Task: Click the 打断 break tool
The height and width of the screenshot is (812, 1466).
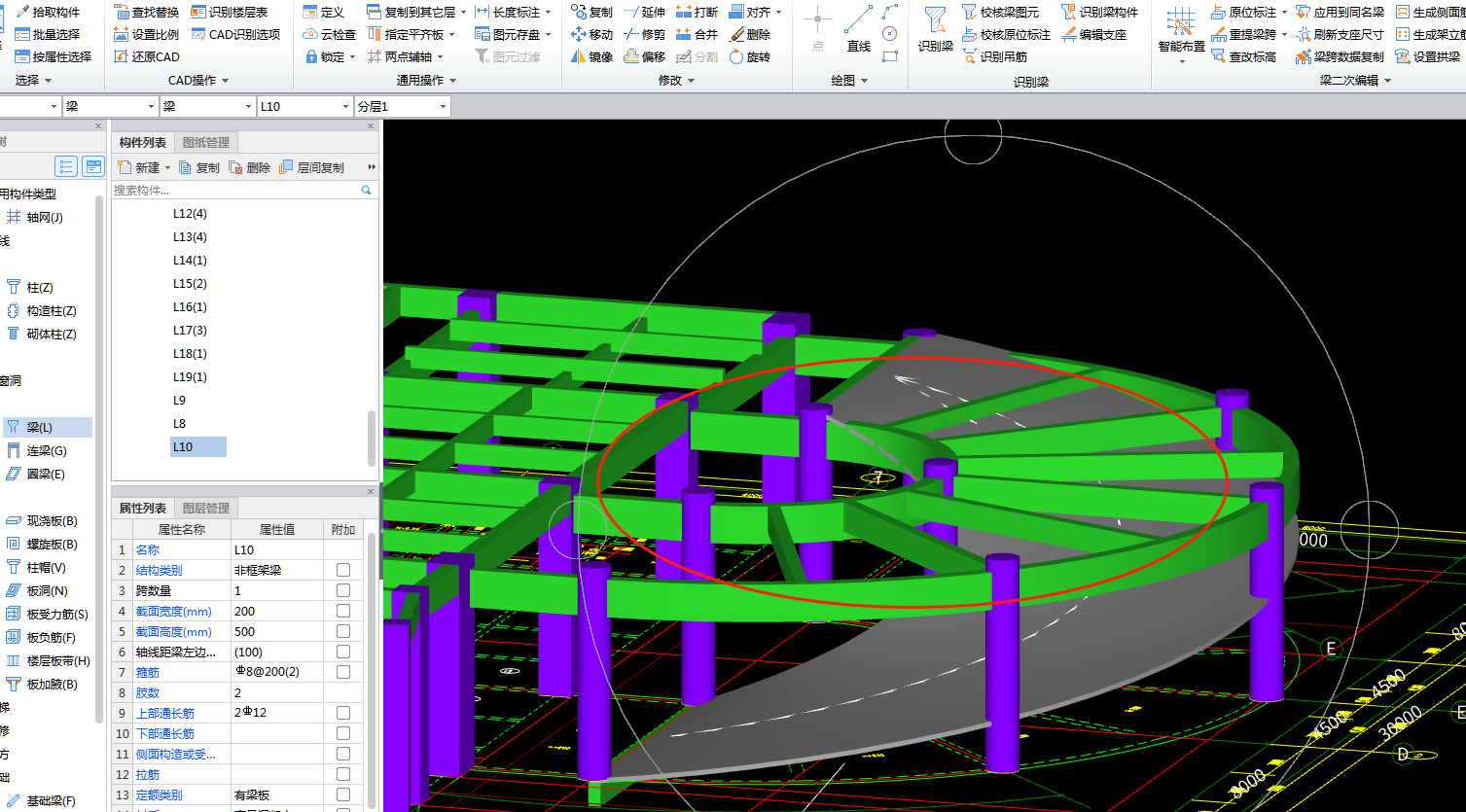Action: [697, 12]
